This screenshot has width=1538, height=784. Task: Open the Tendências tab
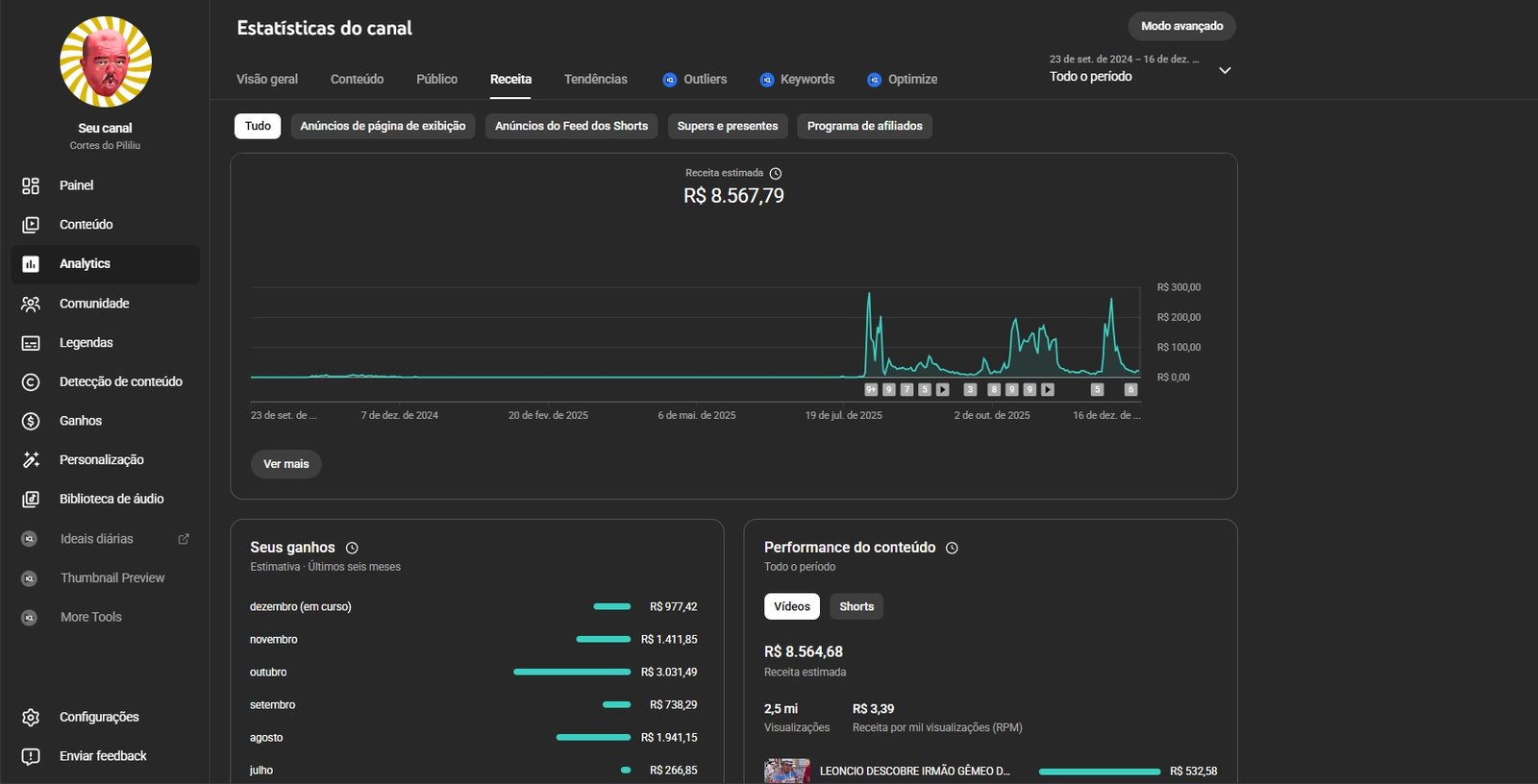tap(595, 79)
